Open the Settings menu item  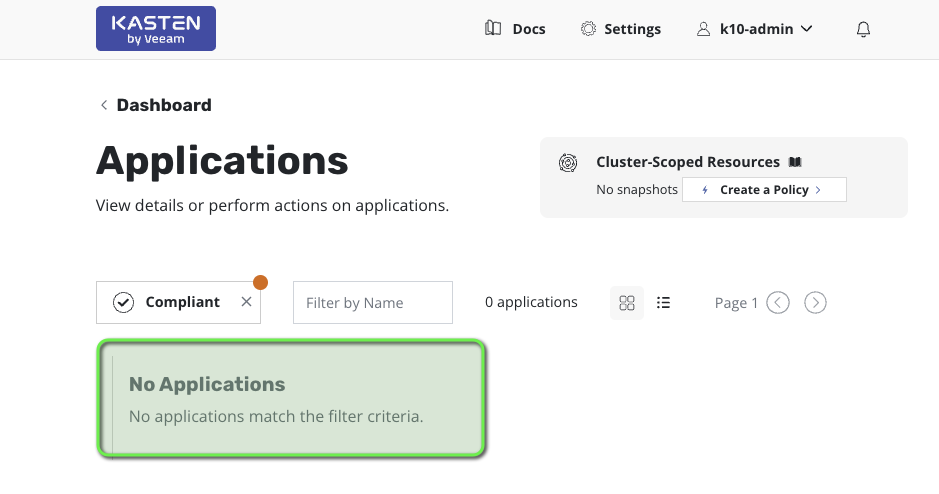click(x=632, y=29)
